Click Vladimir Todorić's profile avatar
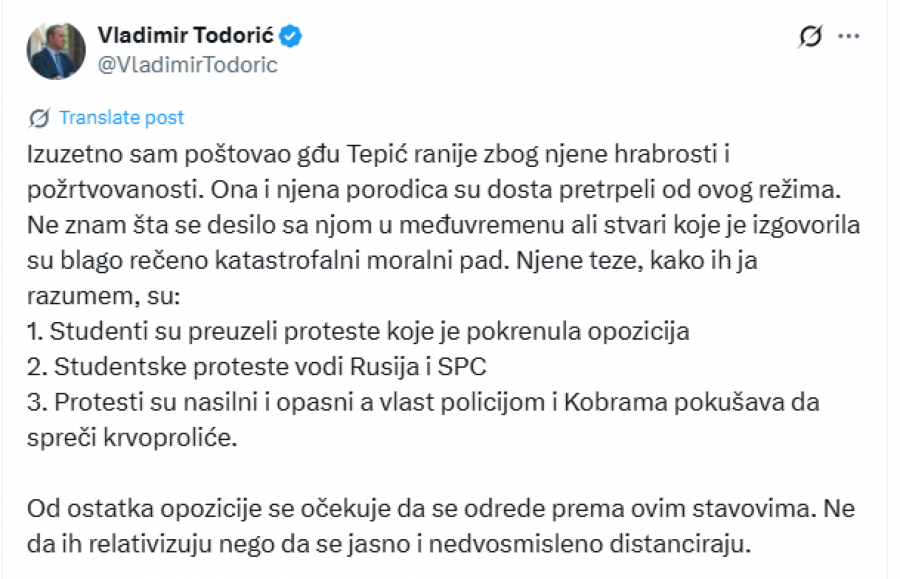 click(x=57, y=50)
